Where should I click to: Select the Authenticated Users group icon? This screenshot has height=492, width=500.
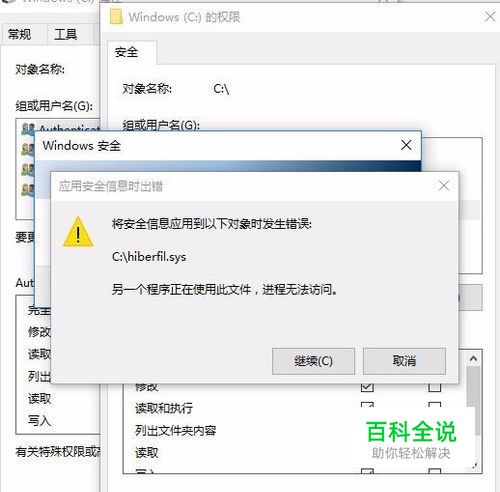tap(28, 129)
